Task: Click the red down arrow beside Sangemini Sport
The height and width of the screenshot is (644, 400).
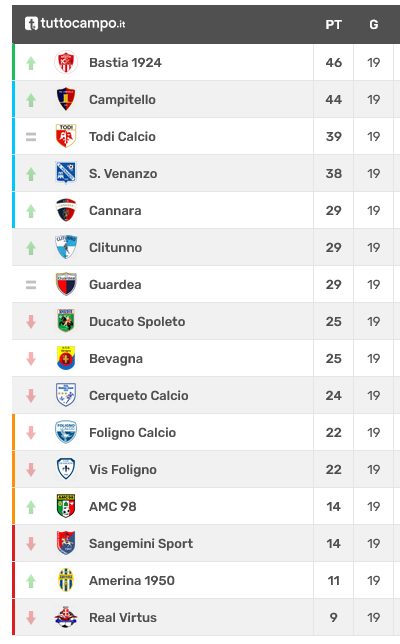Action: click(x=31, y=543)
